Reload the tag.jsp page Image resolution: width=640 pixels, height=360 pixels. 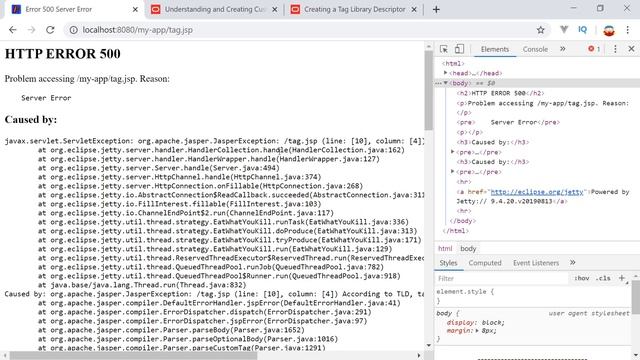pyautogui.click(x=50, y=30)
